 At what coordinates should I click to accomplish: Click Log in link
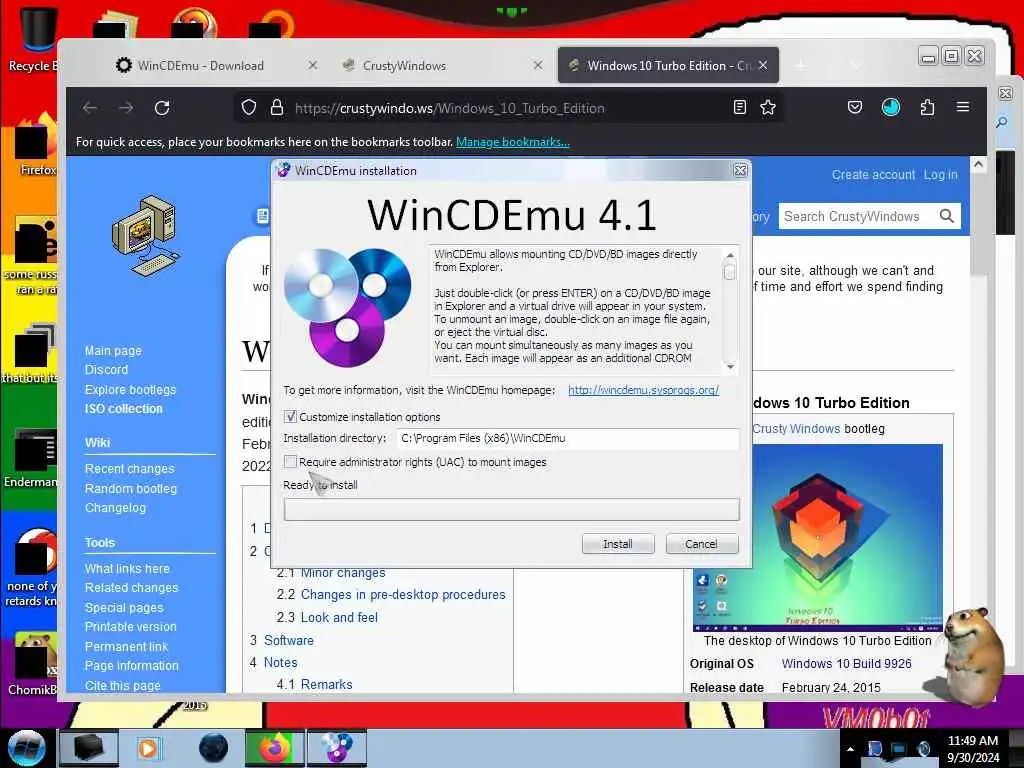(x=940, y=174)
